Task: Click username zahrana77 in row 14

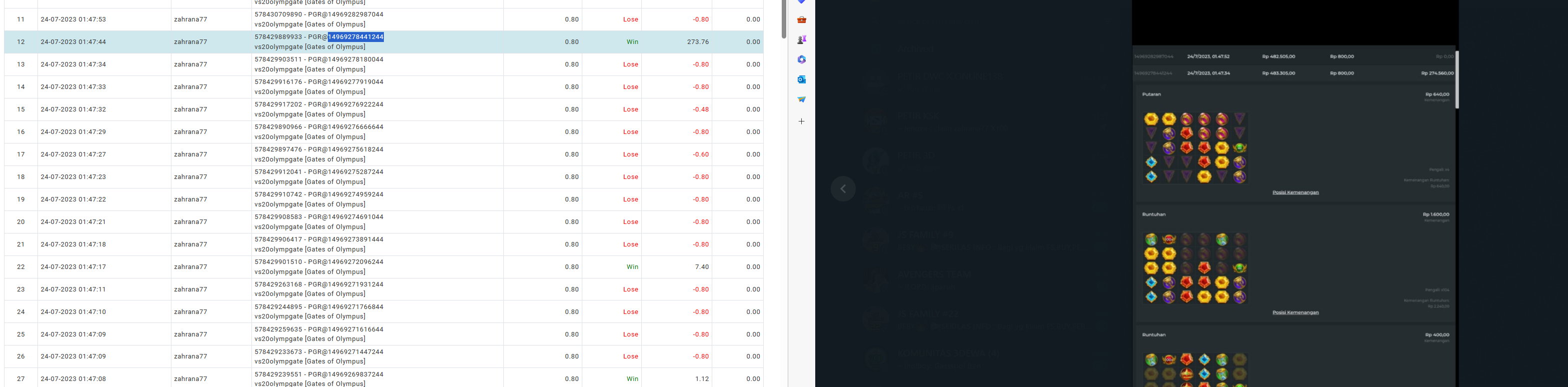Action: tap(190, 87)
